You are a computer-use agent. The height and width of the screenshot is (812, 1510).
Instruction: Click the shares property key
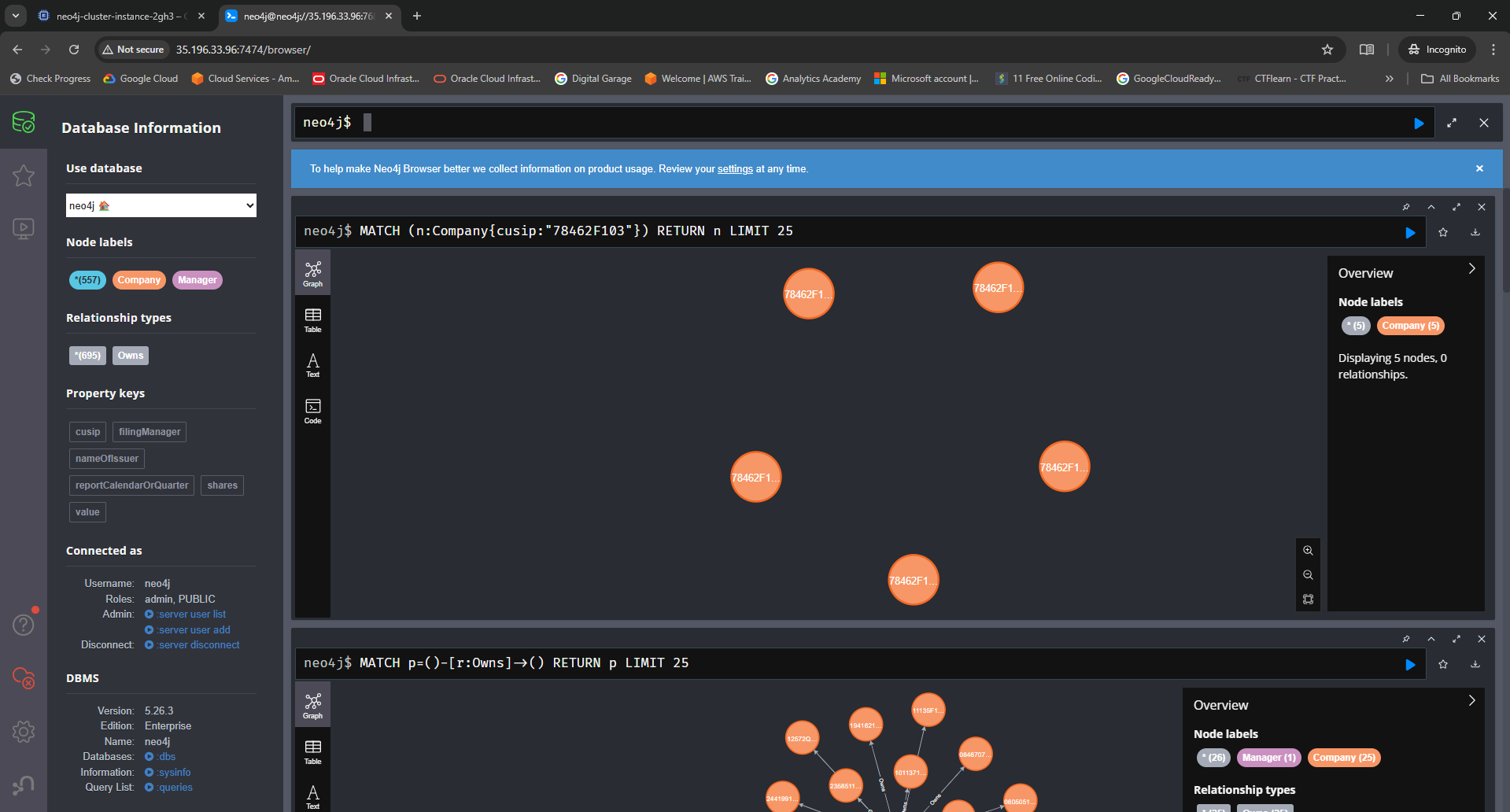[x=223, y=485]
